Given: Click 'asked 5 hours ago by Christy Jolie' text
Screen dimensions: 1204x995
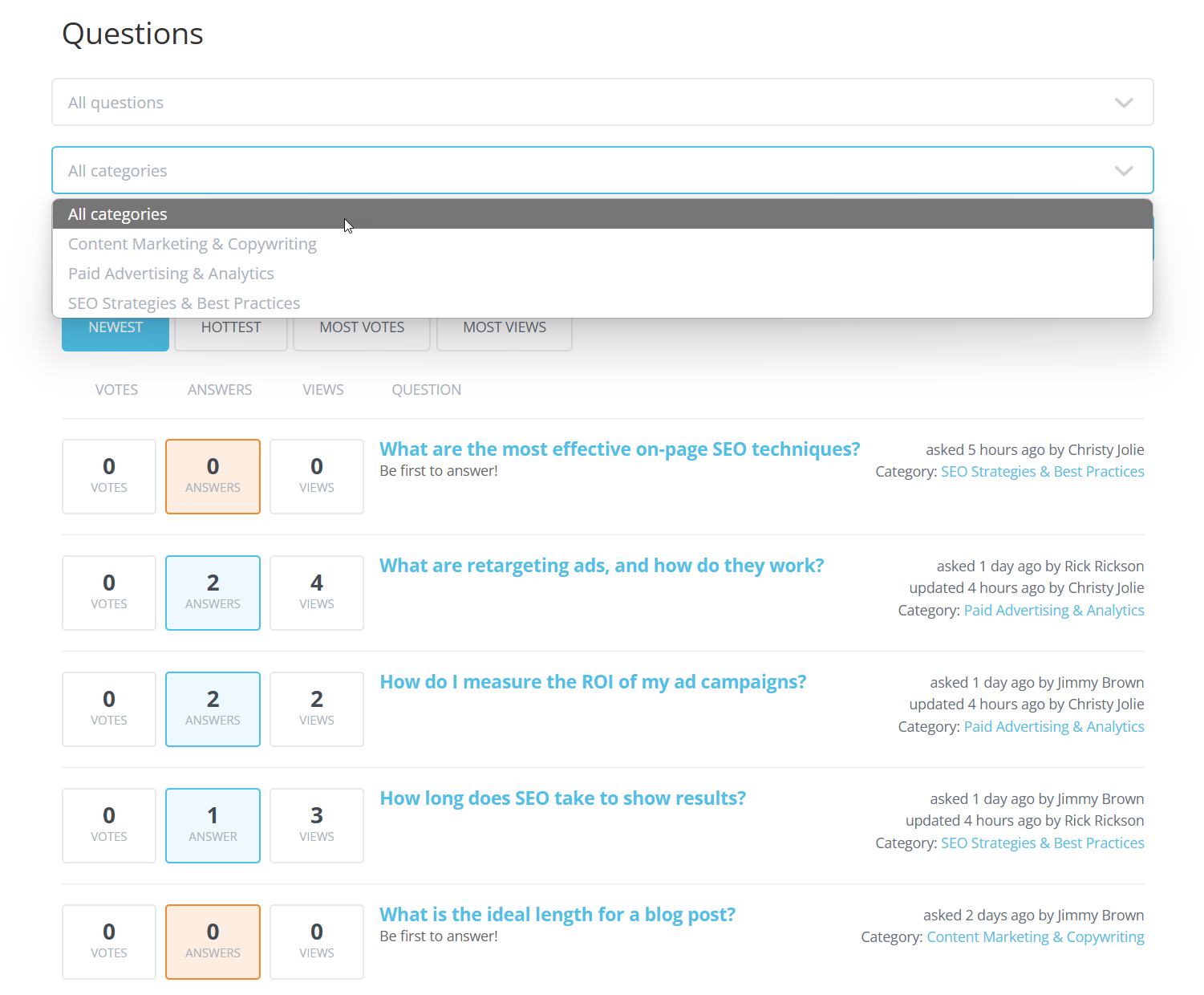Looking at the screenshot, I should (x=1035, y=450).
